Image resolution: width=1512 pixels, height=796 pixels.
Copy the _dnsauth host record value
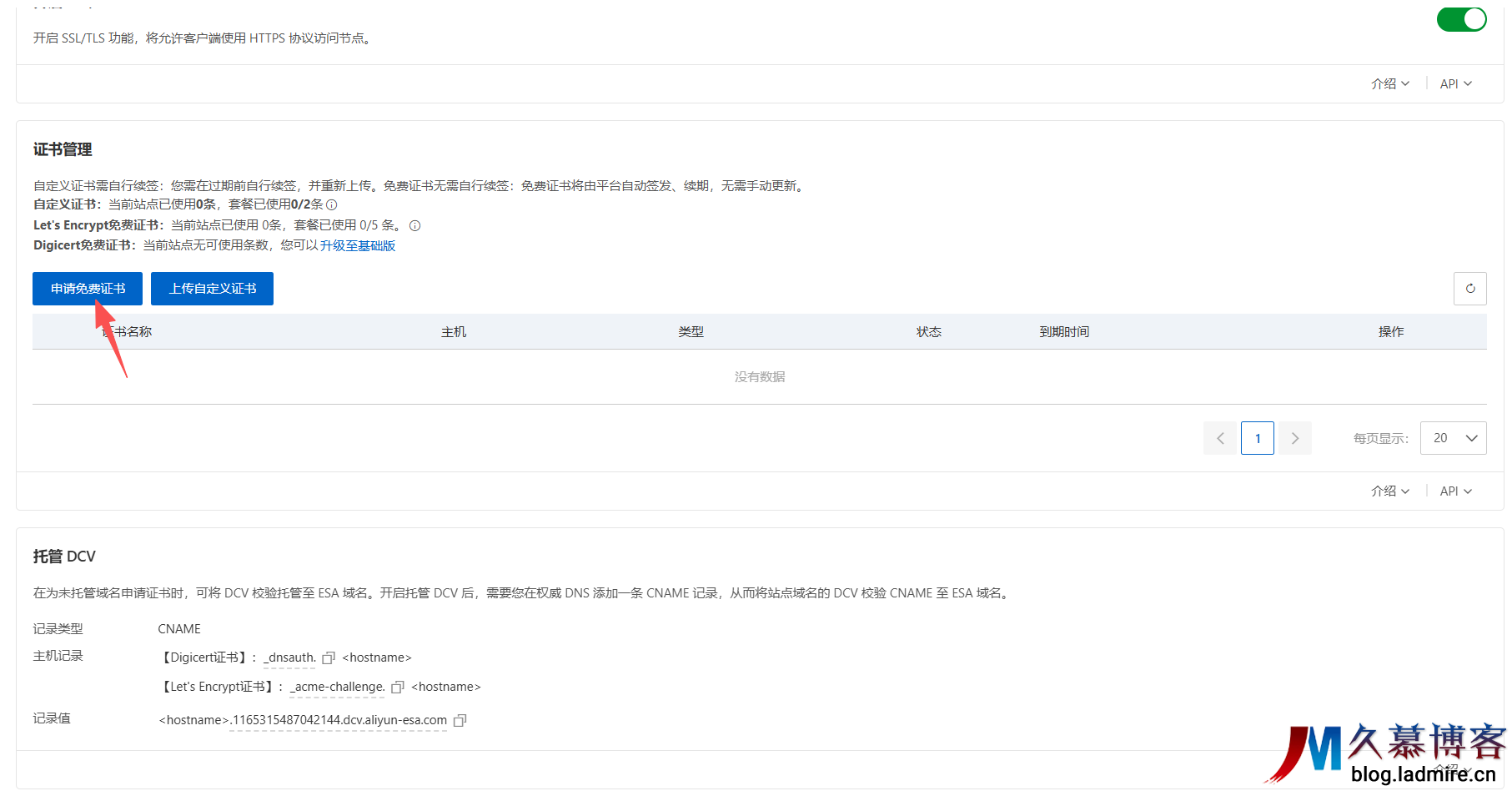tap(329, 657)
